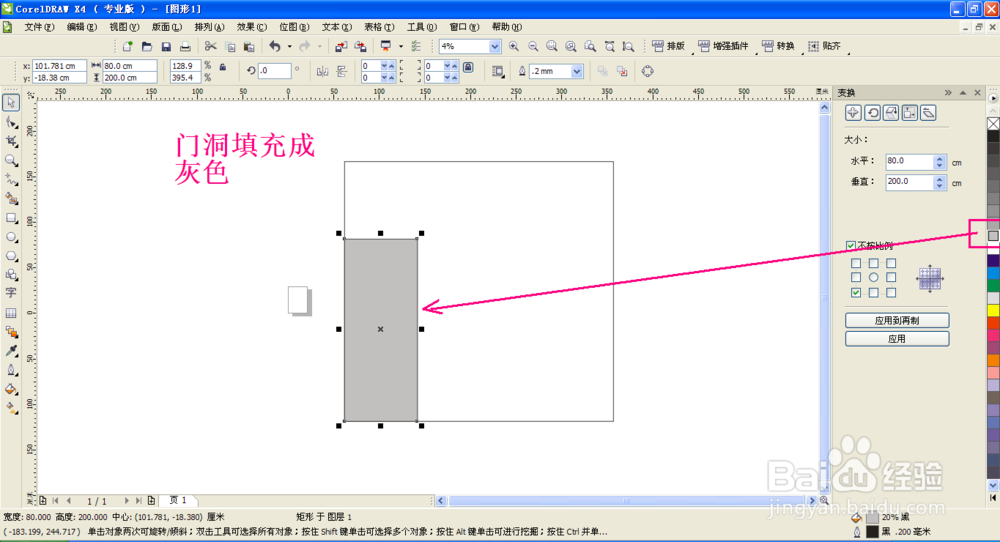Screen dimensions: 1000x542
Task: Open the 文件 menu
Action: click(39, 27)
